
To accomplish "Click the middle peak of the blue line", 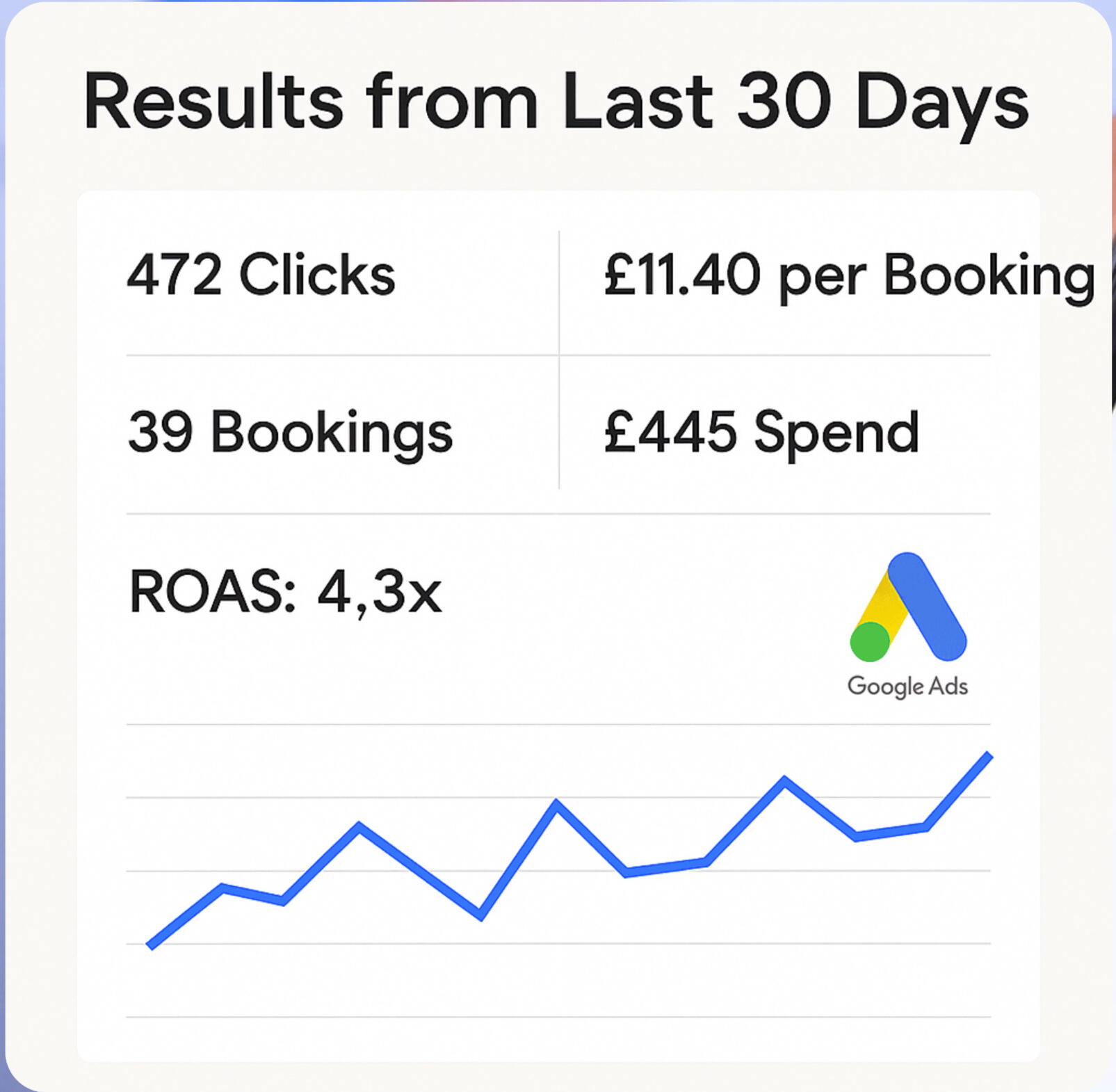I will pyautogui.click(x=556, y=804).
